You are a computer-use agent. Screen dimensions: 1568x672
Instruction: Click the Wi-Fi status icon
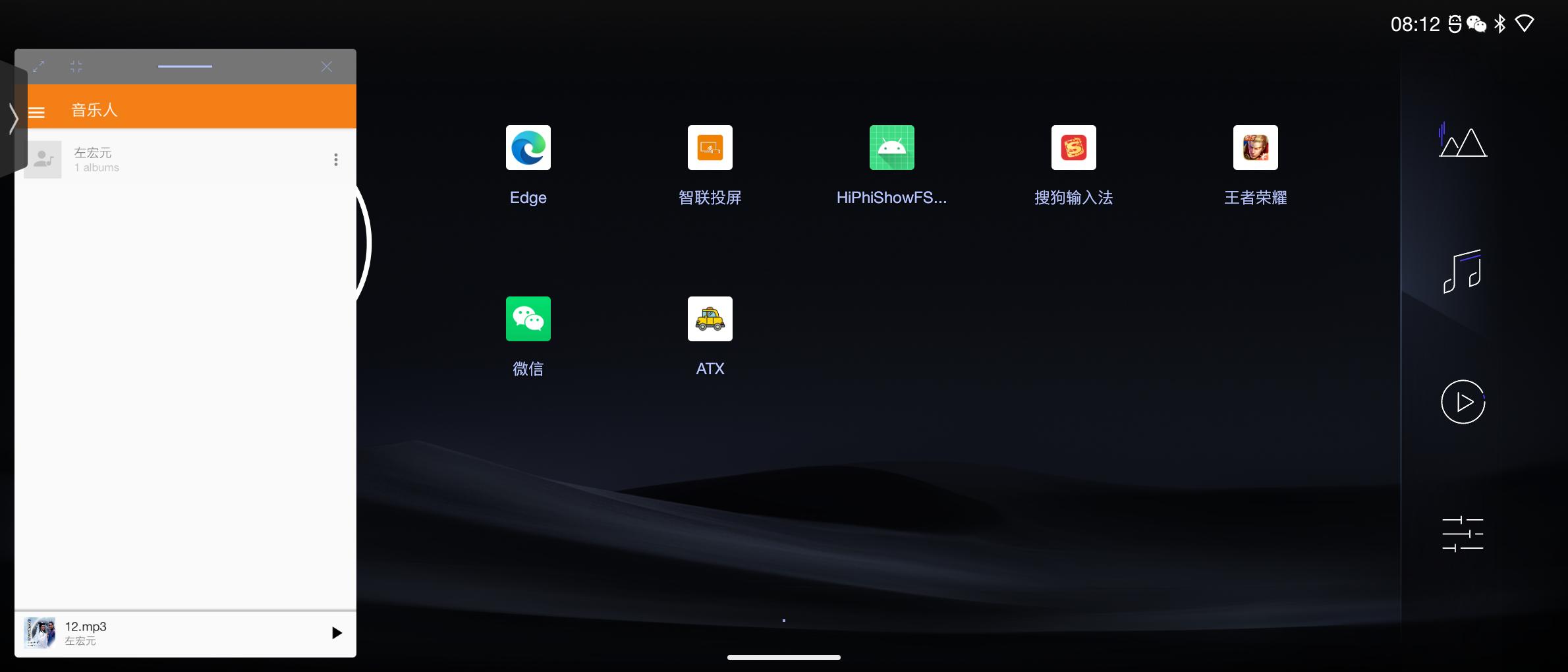click(1525, 24)
